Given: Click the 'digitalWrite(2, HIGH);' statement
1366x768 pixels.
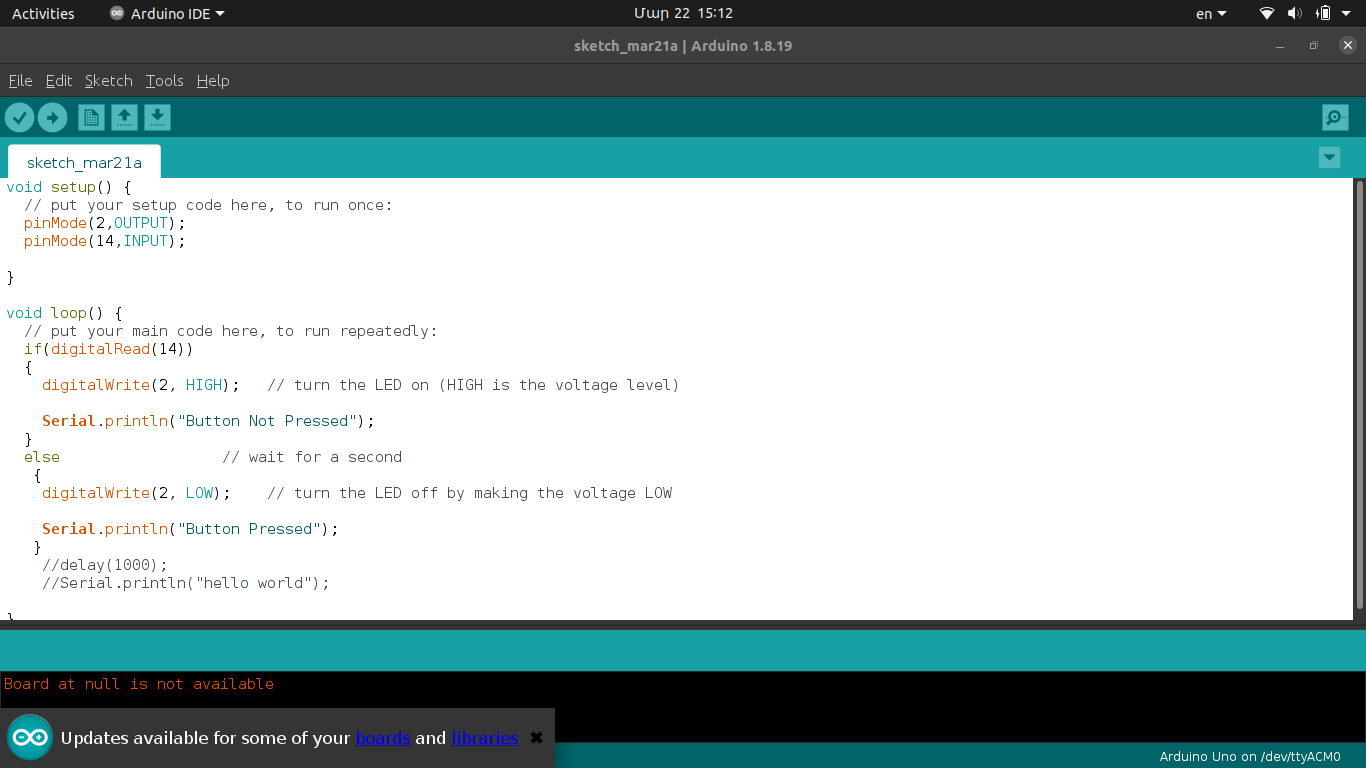Looking at the screenshot, I should point(141,385).
